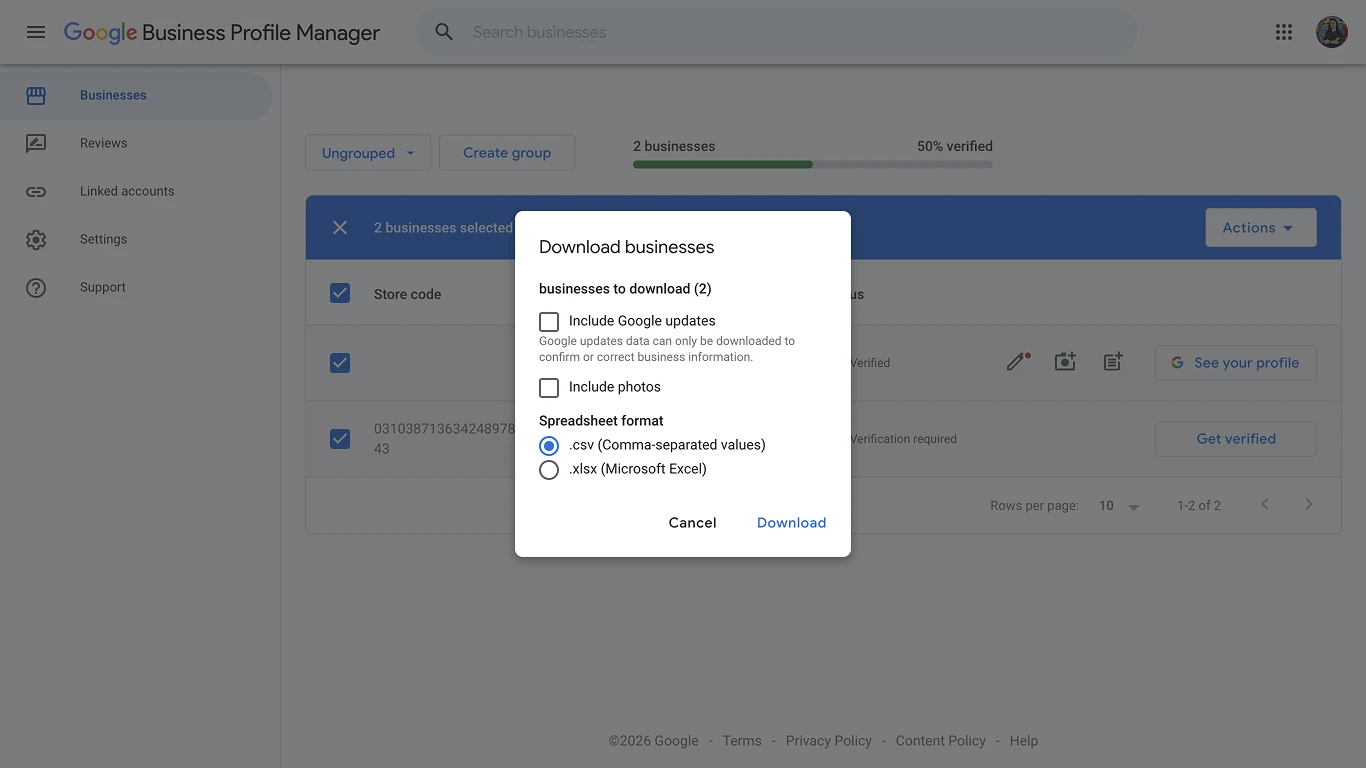Toggle the select-all header checkbox
1366x768 pixels.
(x=340, y=293)
